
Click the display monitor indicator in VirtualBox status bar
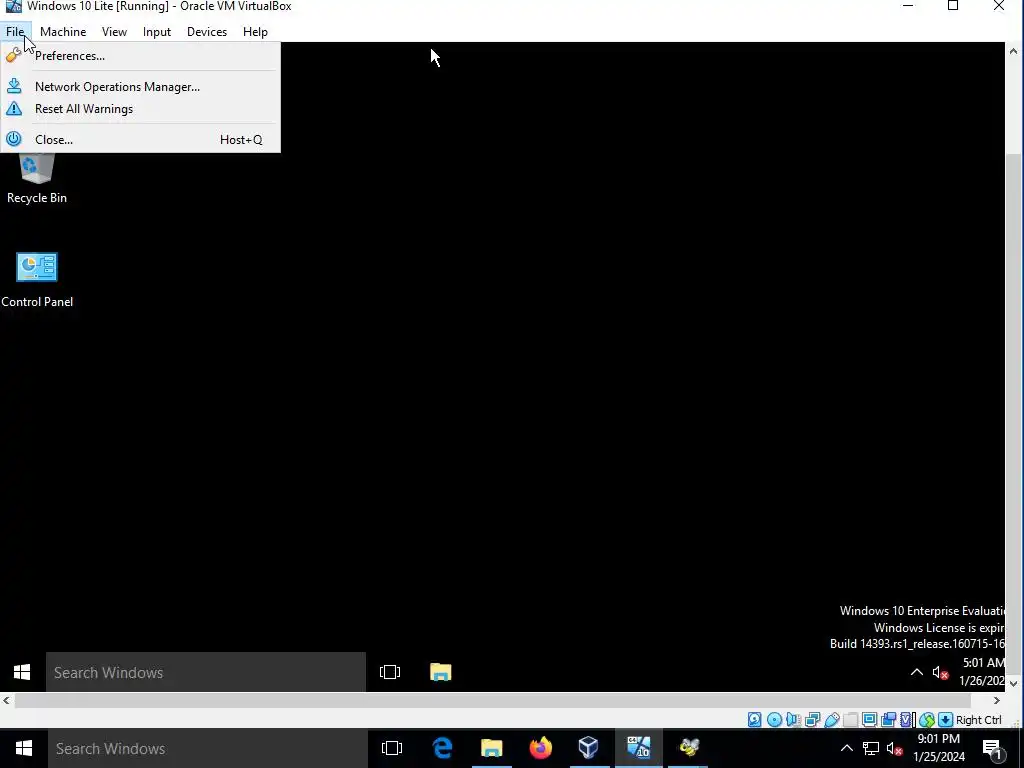pos(869,720)
